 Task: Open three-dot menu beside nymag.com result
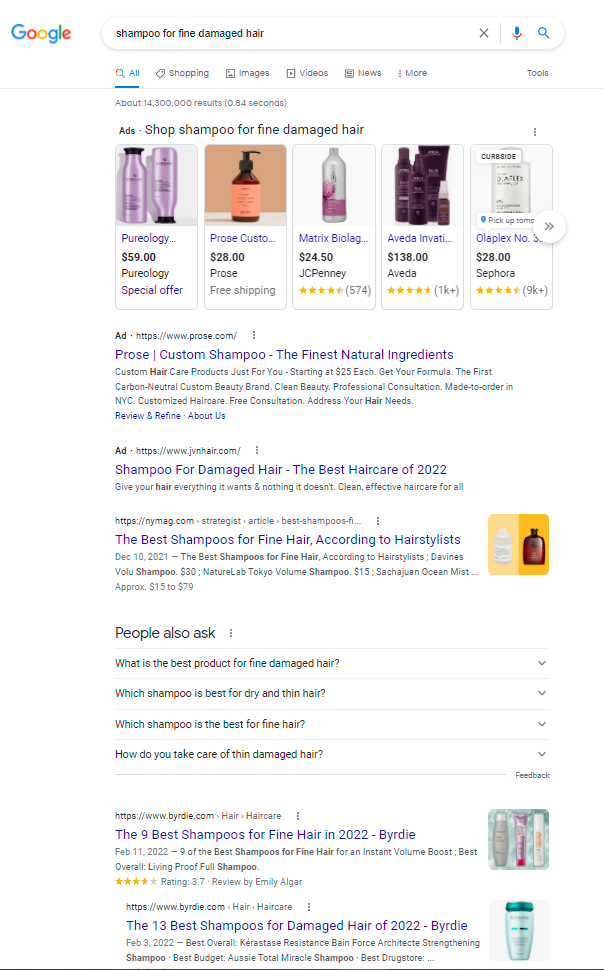click(x=378, y=521)
